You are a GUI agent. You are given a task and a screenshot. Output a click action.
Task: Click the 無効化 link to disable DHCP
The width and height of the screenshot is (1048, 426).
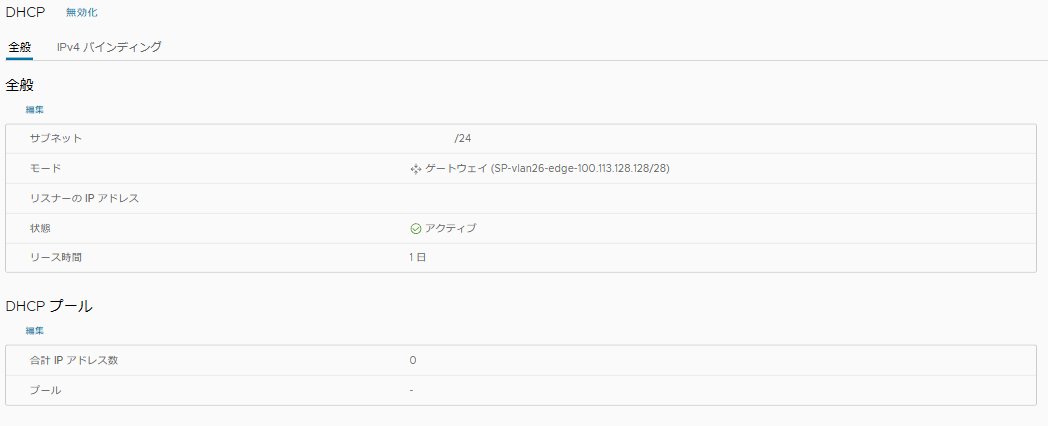click(82, 13)
